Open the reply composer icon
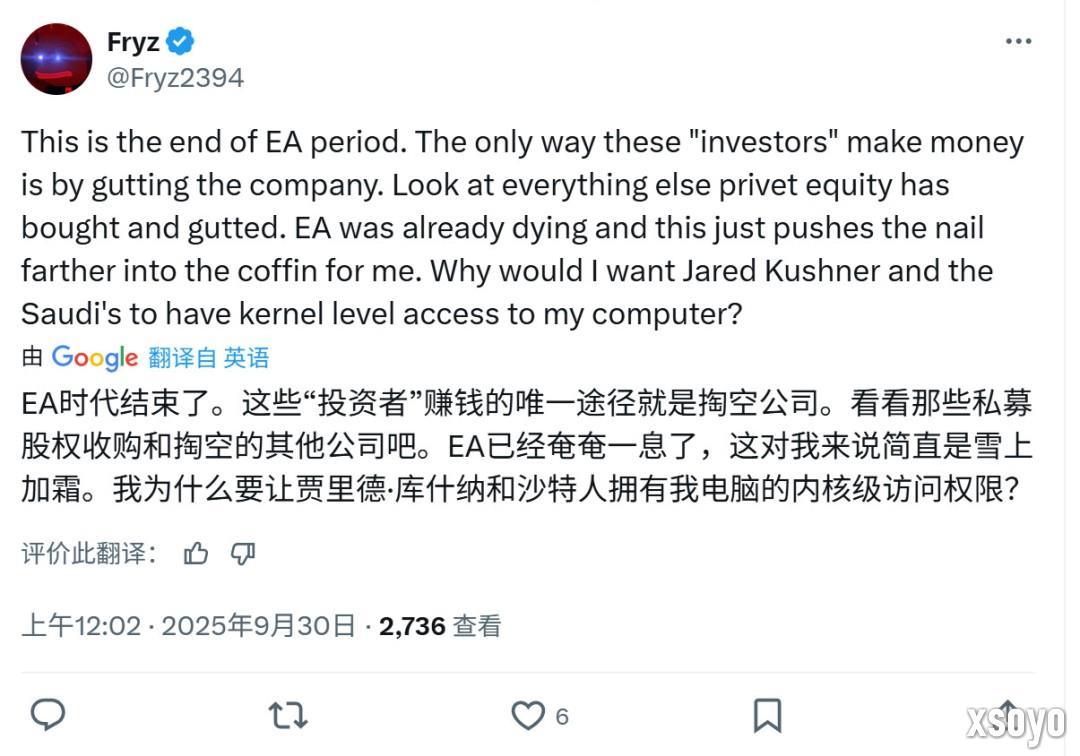This screenshot has height=756, width=1080. 48,715
